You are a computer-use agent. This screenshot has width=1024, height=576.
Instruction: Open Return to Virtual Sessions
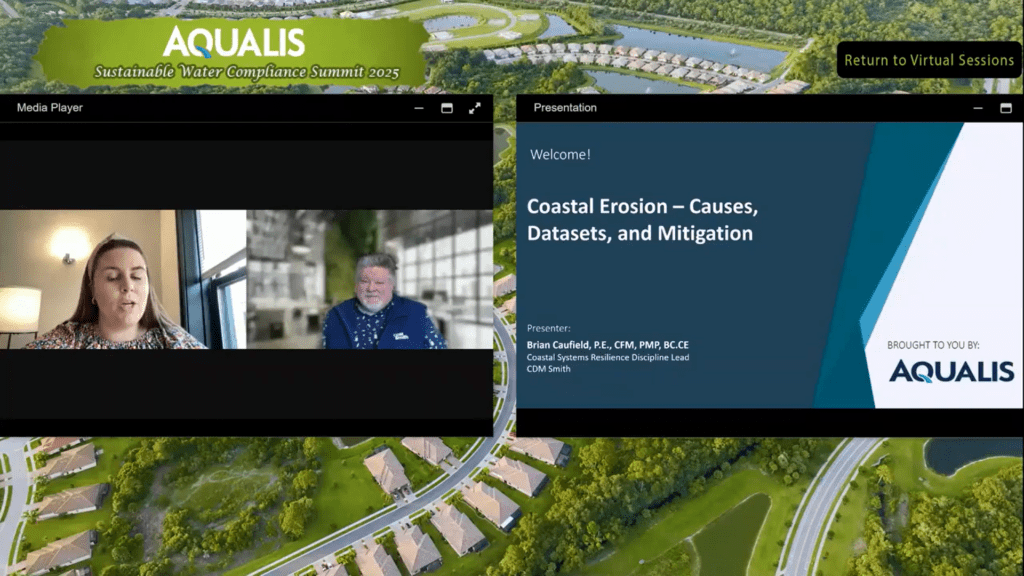point(929,60)
